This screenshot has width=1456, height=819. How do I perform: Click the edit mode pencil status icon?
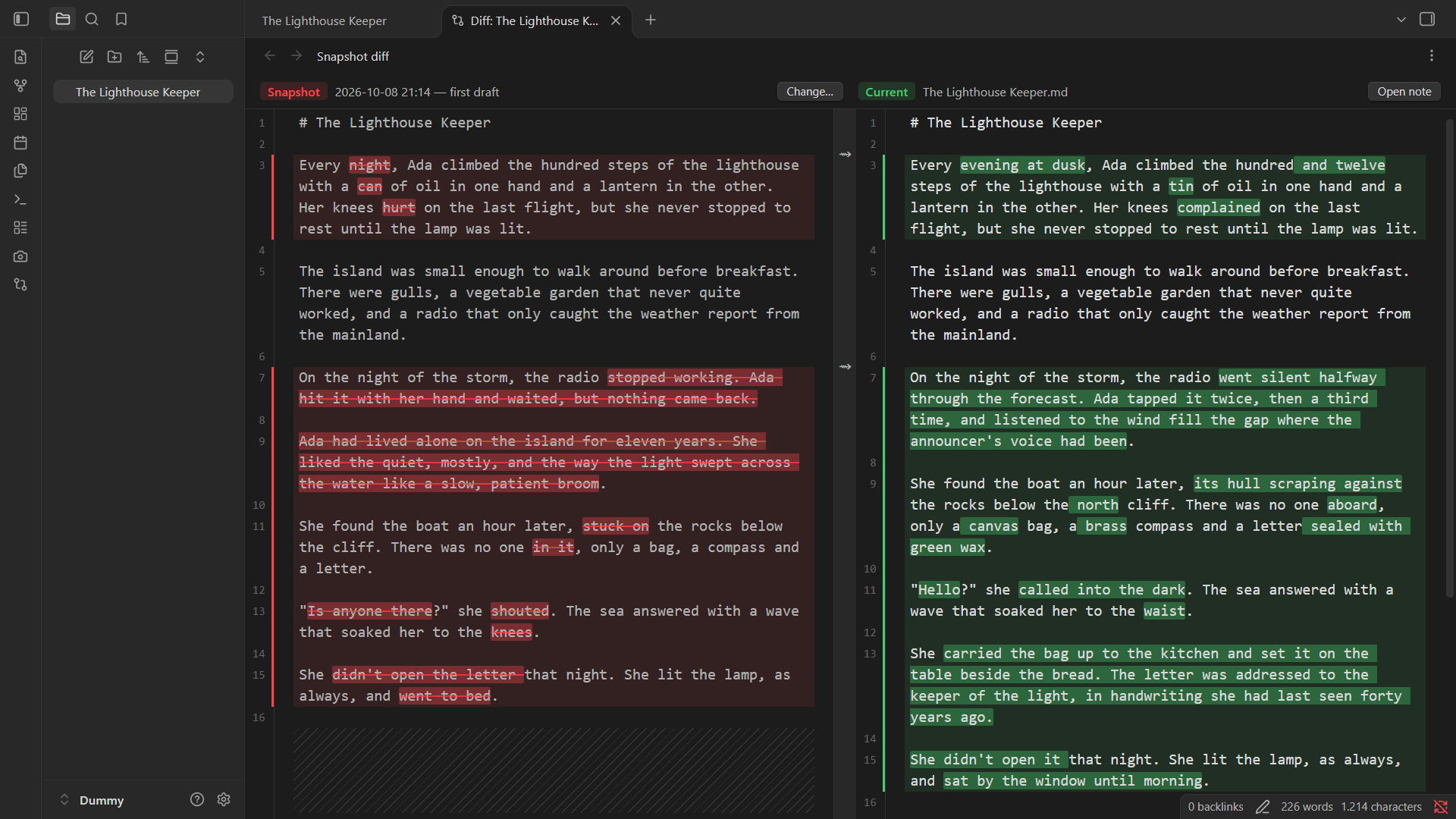tap(1263, 807)
